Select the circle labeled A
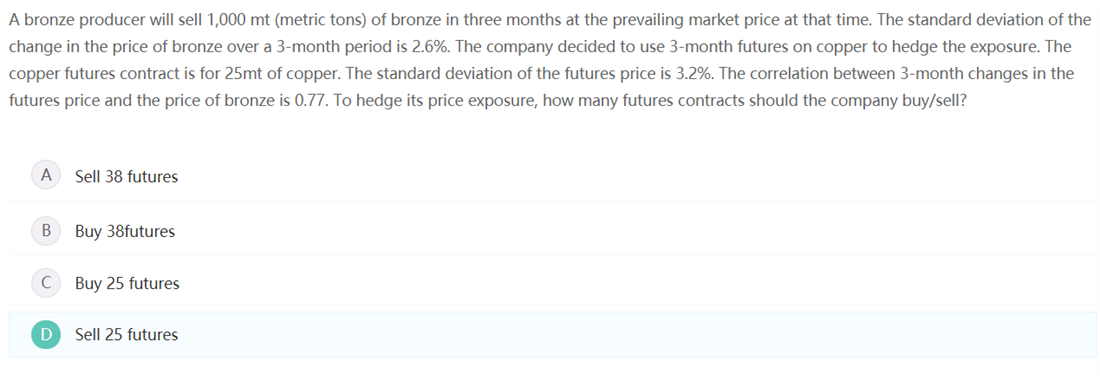This screenshot has width=1100, height=381. (x=46, y=175)
